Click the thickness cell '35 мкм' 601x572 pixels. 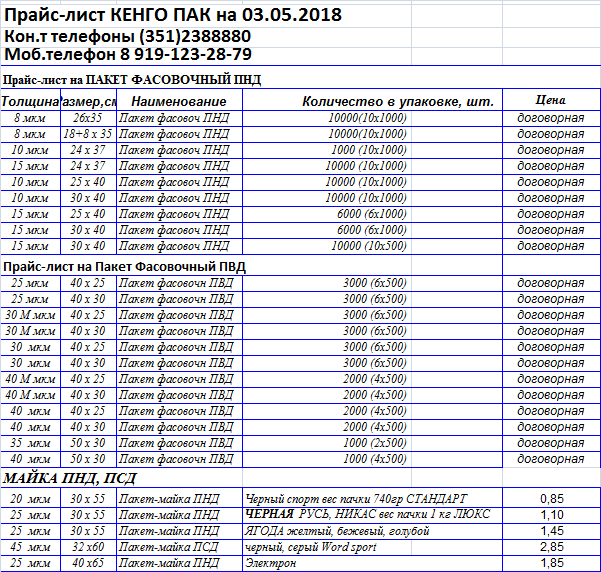click(x=30, y=443)
